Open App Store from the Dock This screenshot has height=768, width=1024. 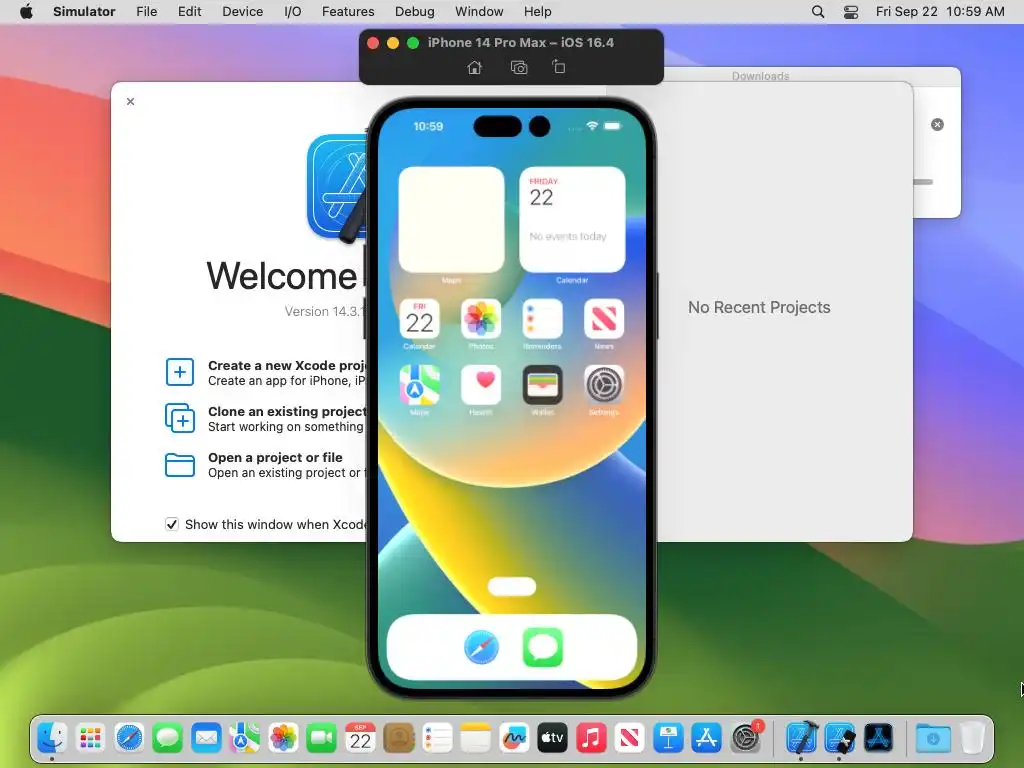coord(707,738)
